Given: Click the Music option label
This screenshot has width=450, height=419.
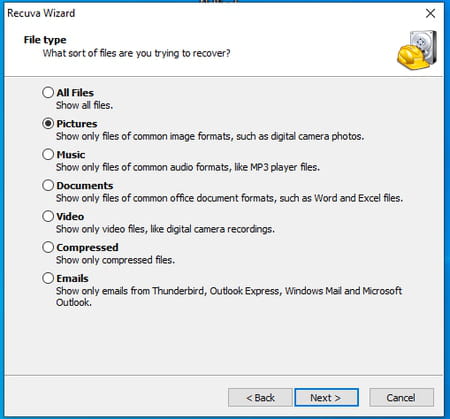Looking at the screenshot, I should [71, 155].
